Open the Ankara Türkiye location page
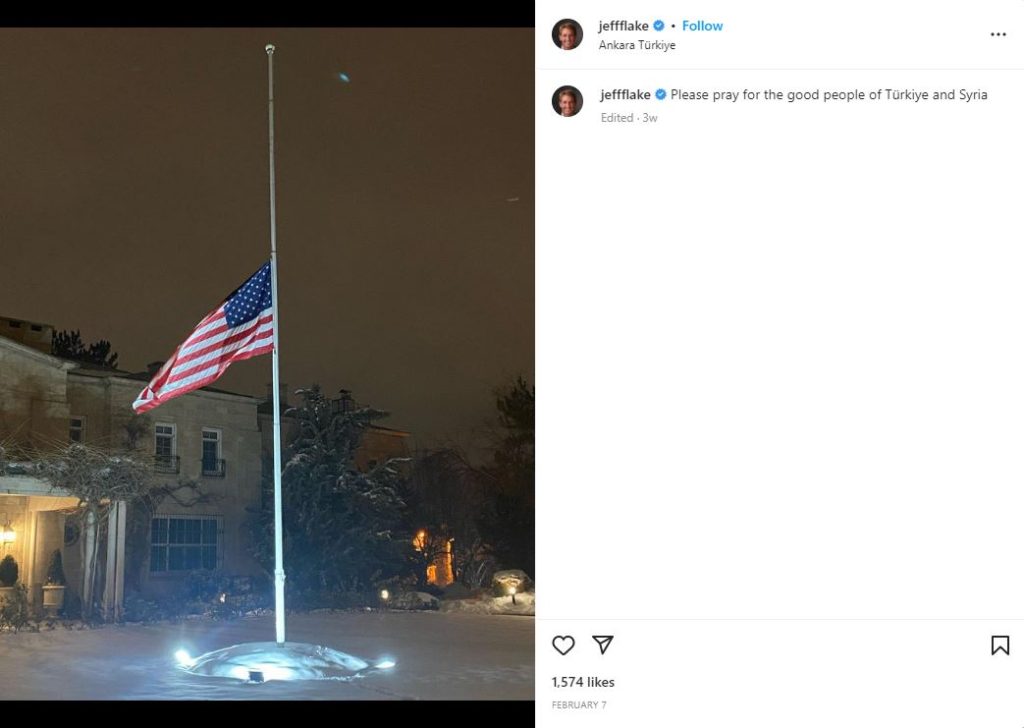Screen dimensions: 1024x728 pyautogui.click(x=637, y=45)
